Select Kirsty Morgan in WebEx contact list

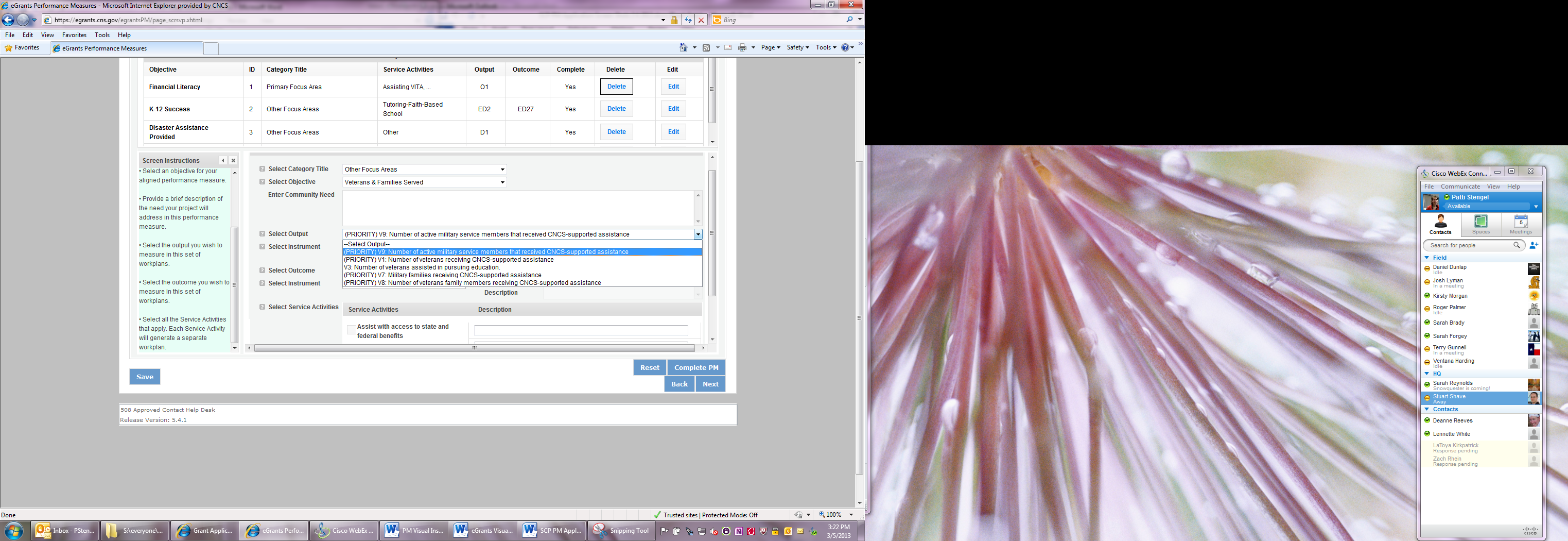(x=1481, y=296)
